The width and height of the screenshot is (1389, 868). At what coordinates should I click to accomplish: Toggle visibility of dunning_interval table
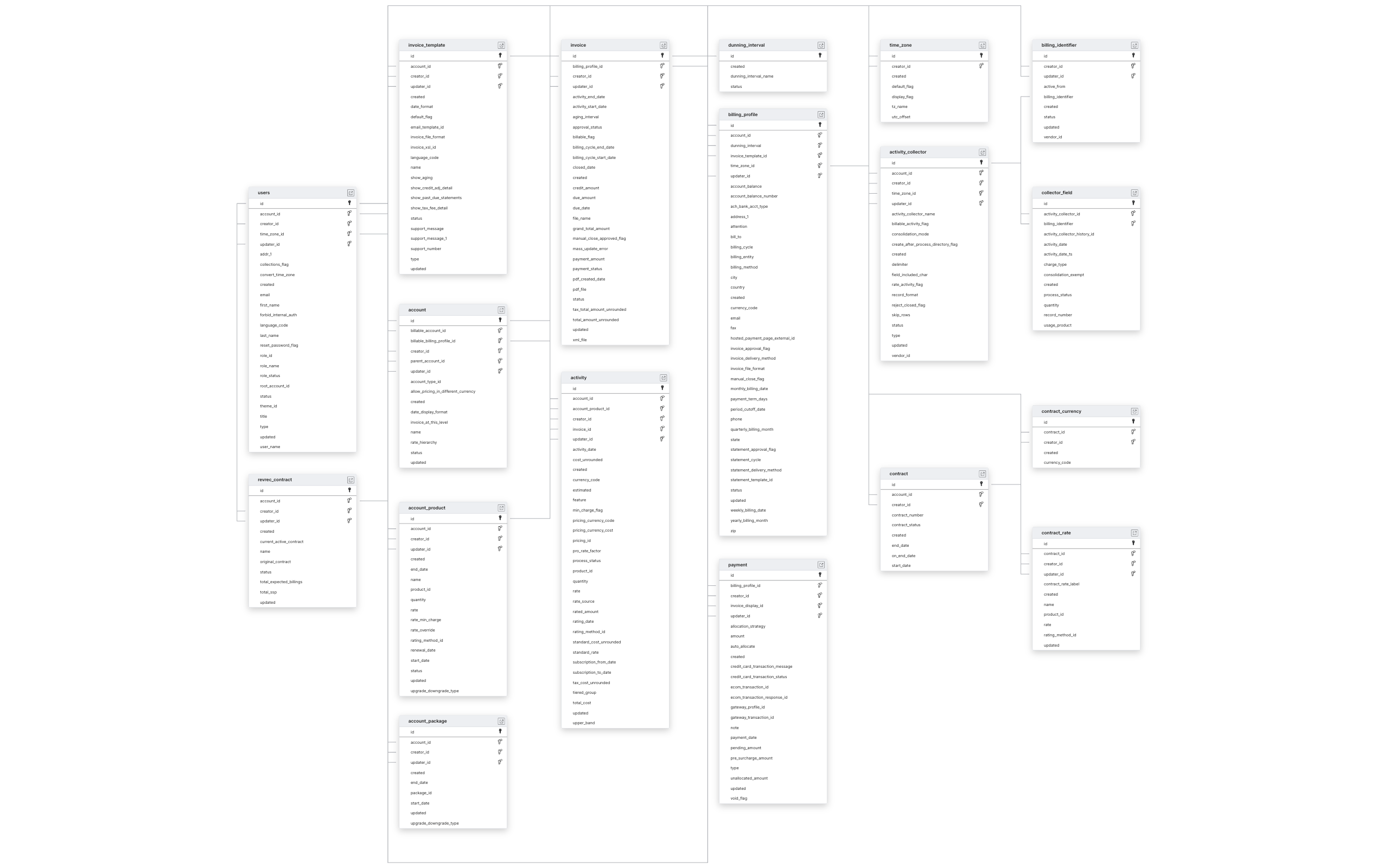click(821, 44)
